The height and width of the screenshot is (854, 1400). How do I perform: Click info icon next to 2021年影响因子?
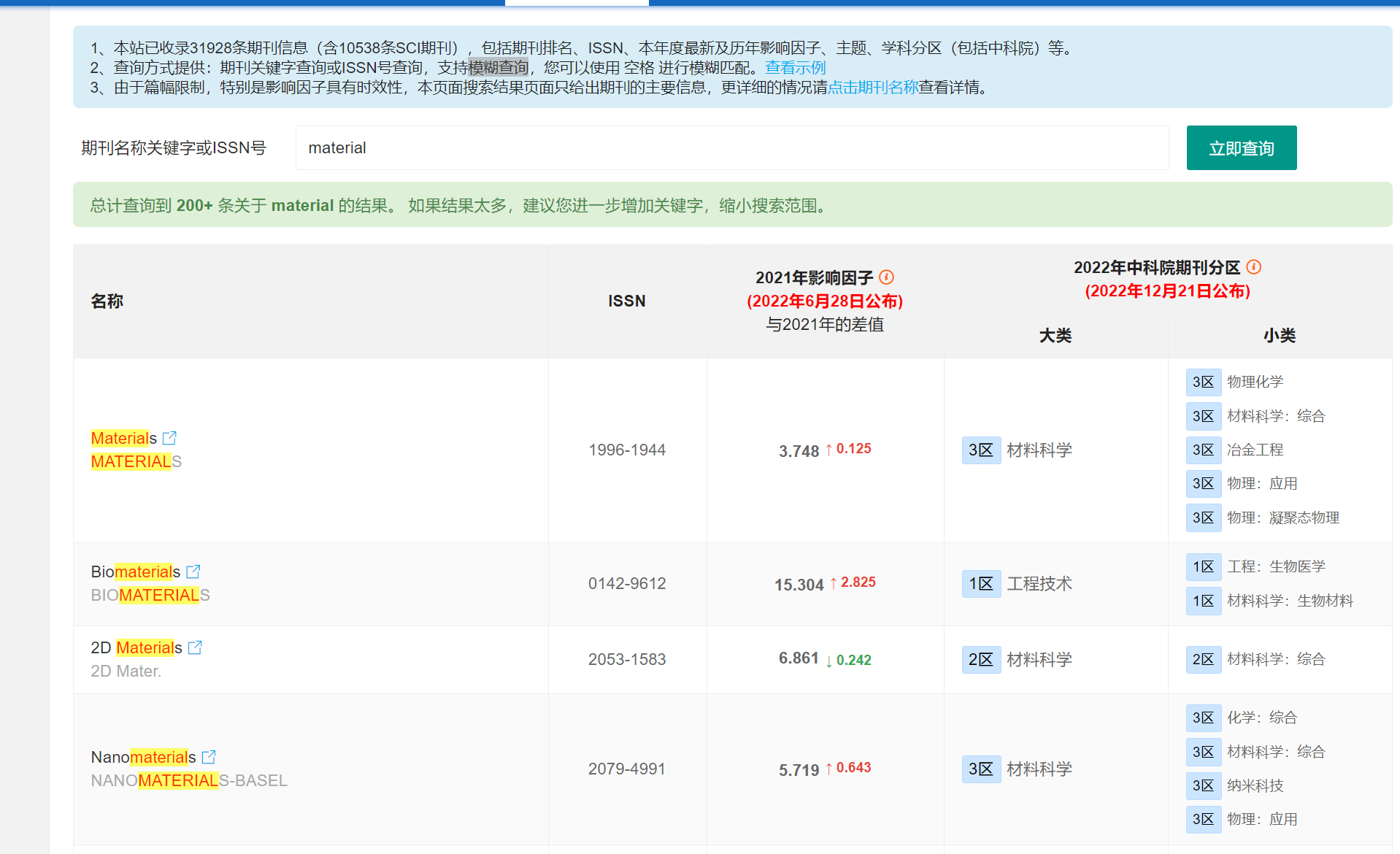pos(886,277)
